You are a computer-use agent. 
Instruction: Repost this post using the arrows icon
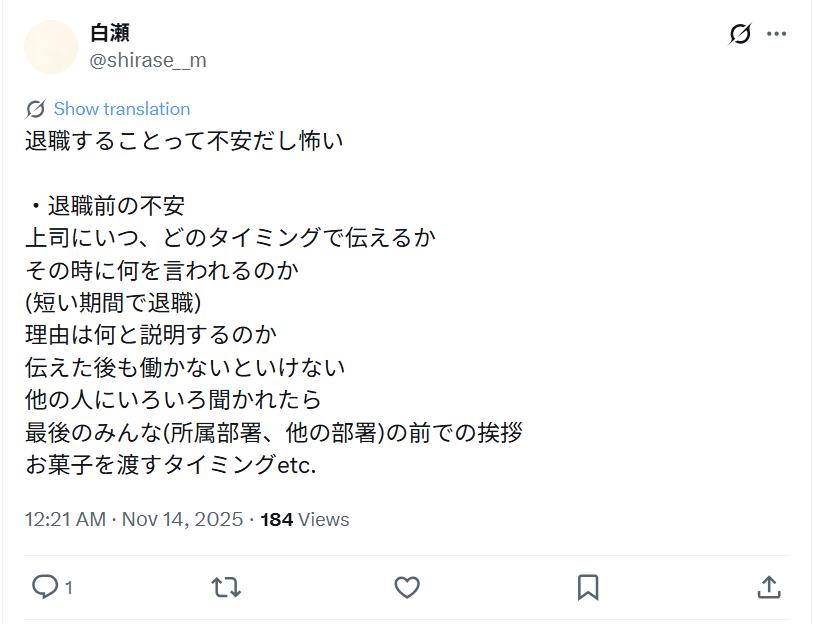coord(226,587)
